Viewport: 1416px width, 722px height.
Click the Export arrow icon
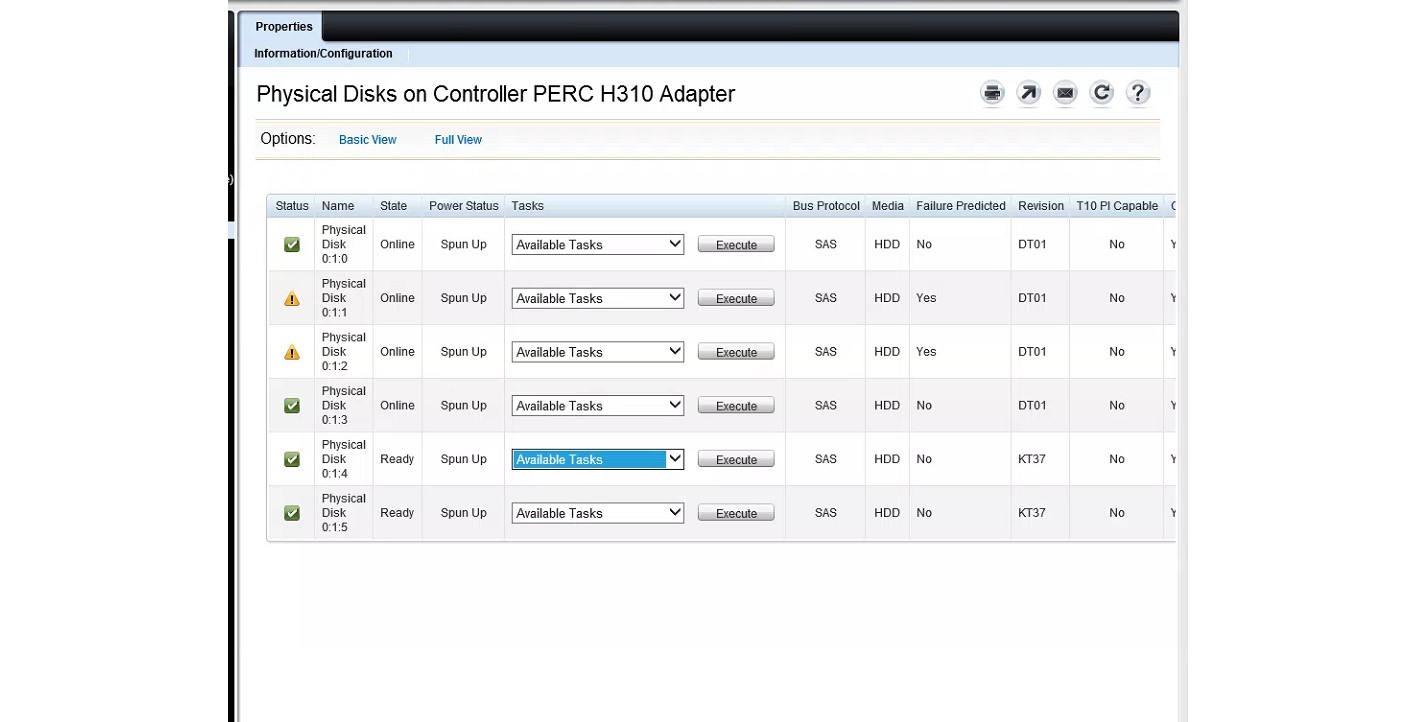pos(1028,93)
